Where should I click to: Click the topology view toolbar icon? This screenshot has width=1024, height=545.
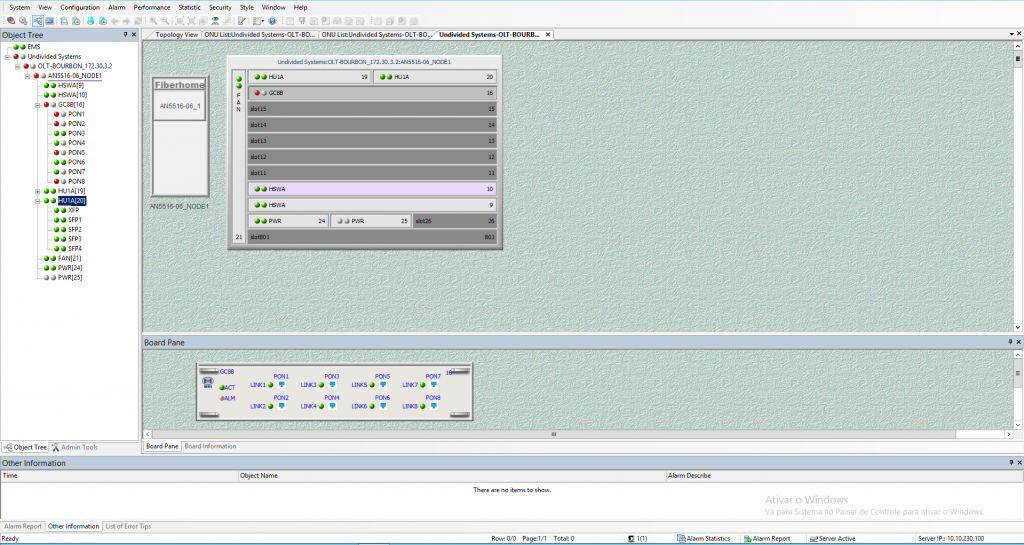pyautogui.click(x=37, y=20)
